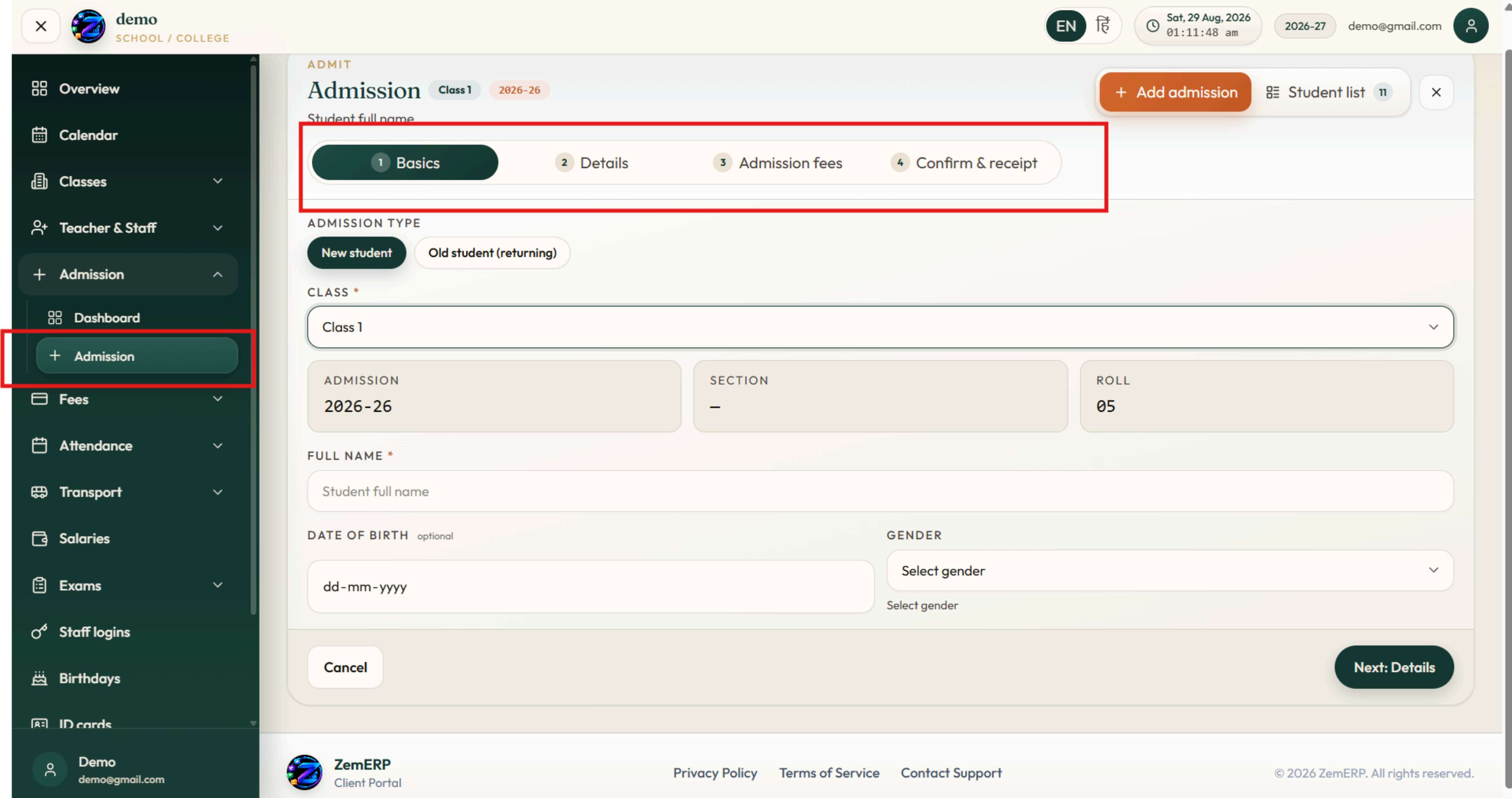
Task: Click the sidebar vertical scrollbar
Action: click(x=254, y=340)
